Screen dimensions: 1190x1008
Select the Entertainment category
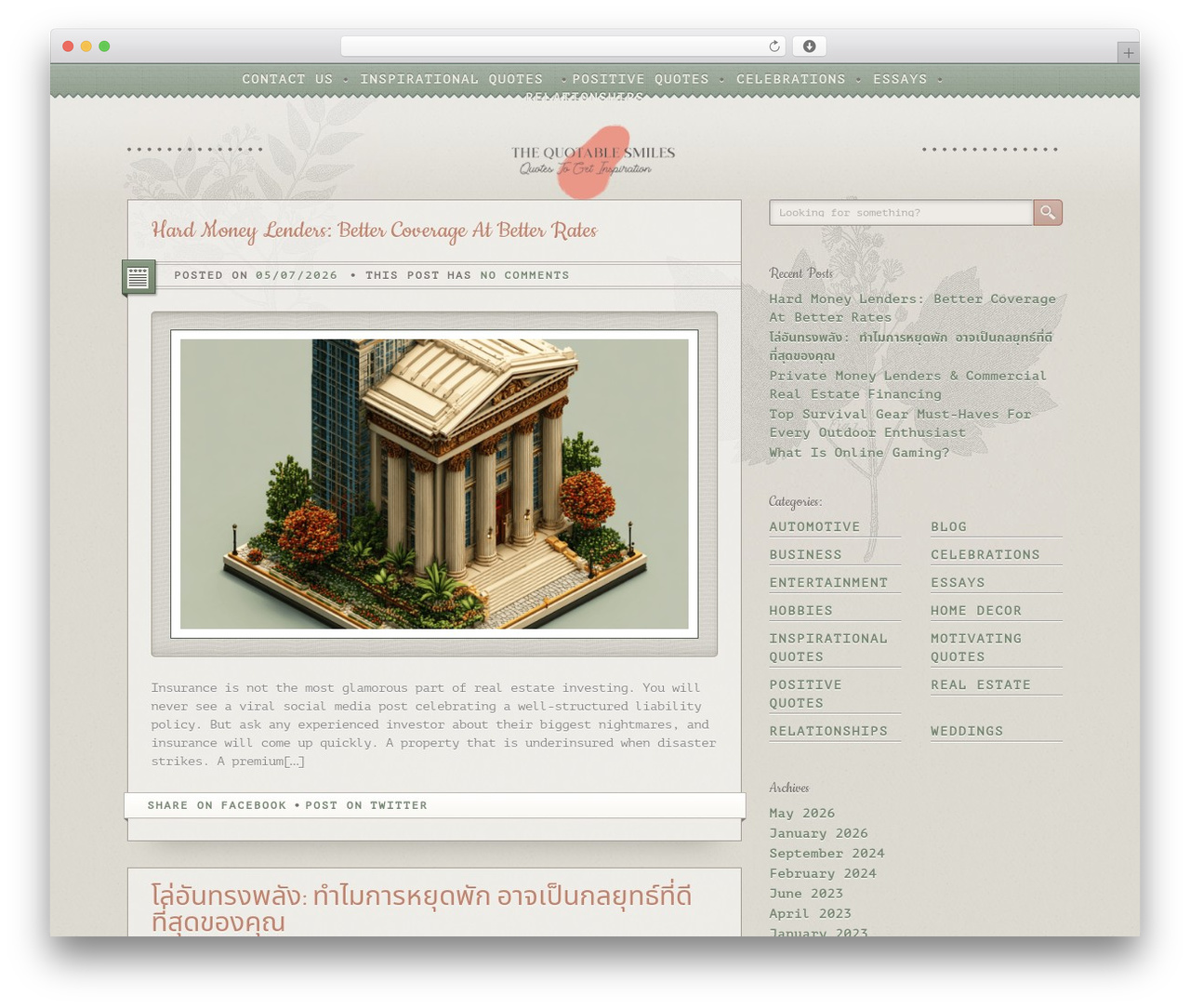[x=828, y=582]
